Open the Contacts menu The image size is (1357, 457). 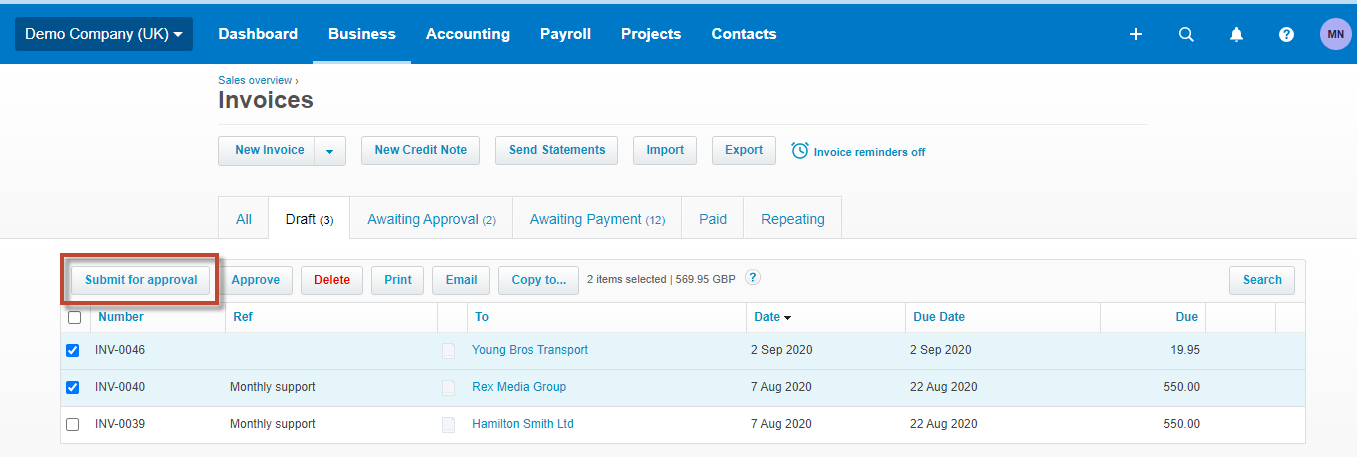(744, 34)
